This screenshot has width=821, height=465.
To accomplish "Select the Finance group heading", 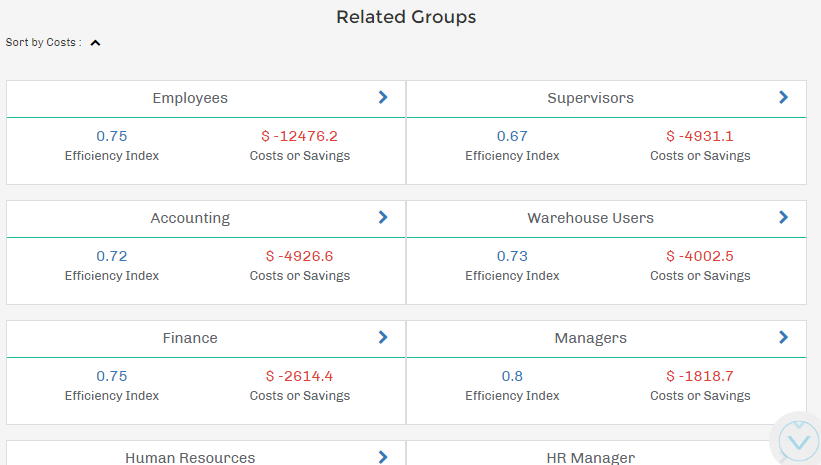I will [190, 338].
